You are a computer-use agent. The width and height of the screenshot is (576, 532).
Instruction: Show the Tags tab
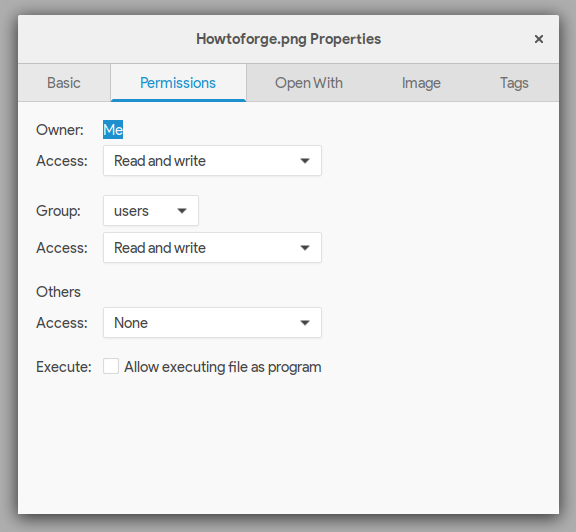(514, 83)
